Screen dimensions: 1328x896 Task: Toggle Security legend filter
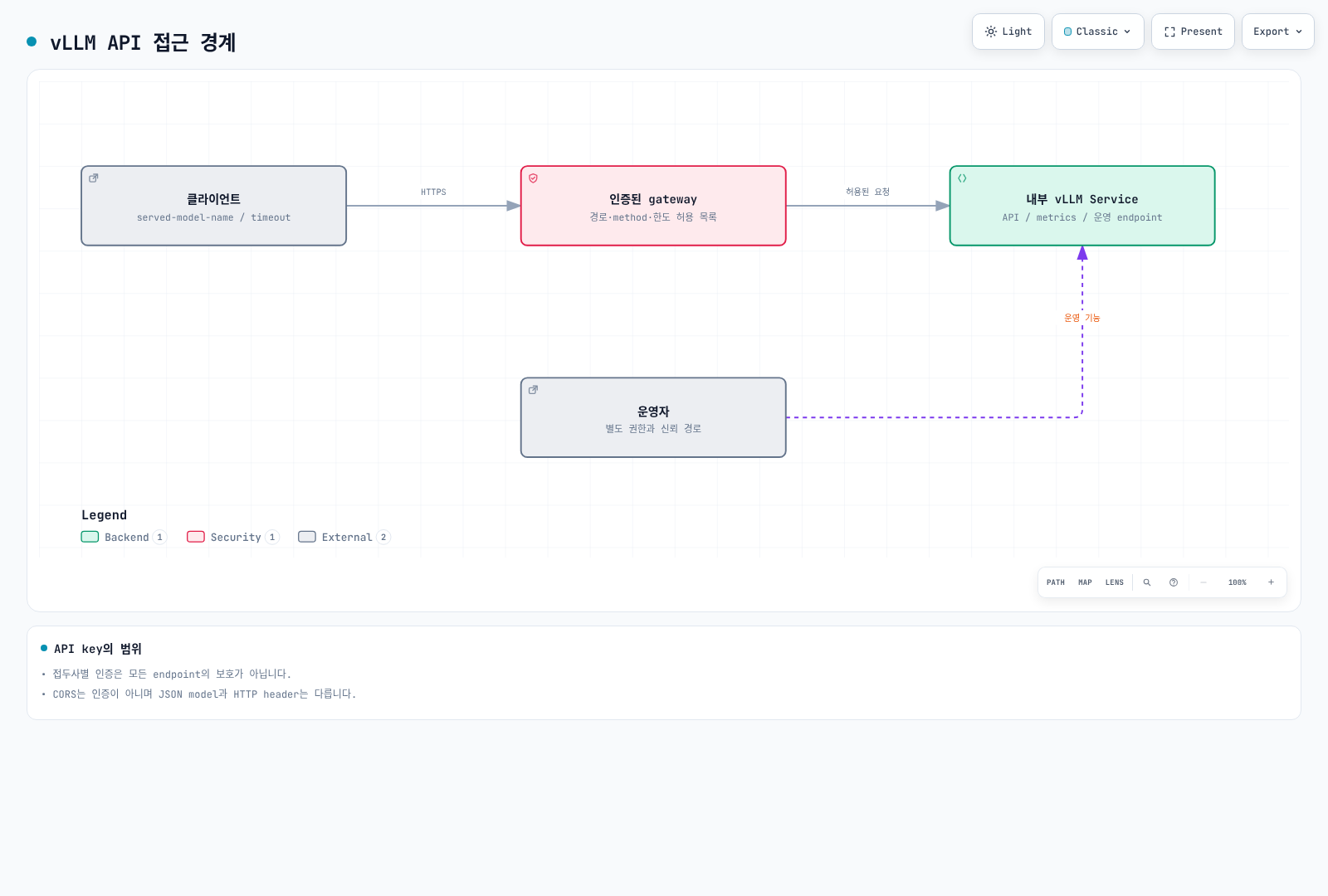click(232, 537)
